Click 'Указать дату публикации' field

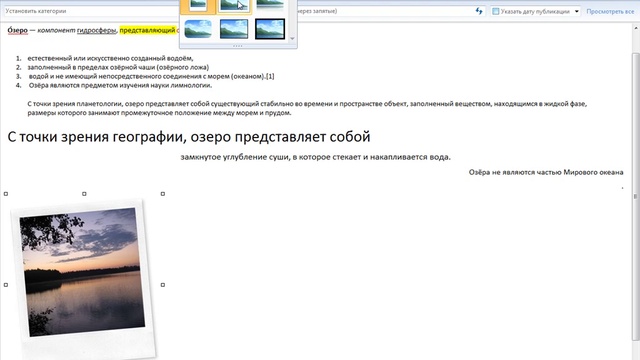(535, 11)
